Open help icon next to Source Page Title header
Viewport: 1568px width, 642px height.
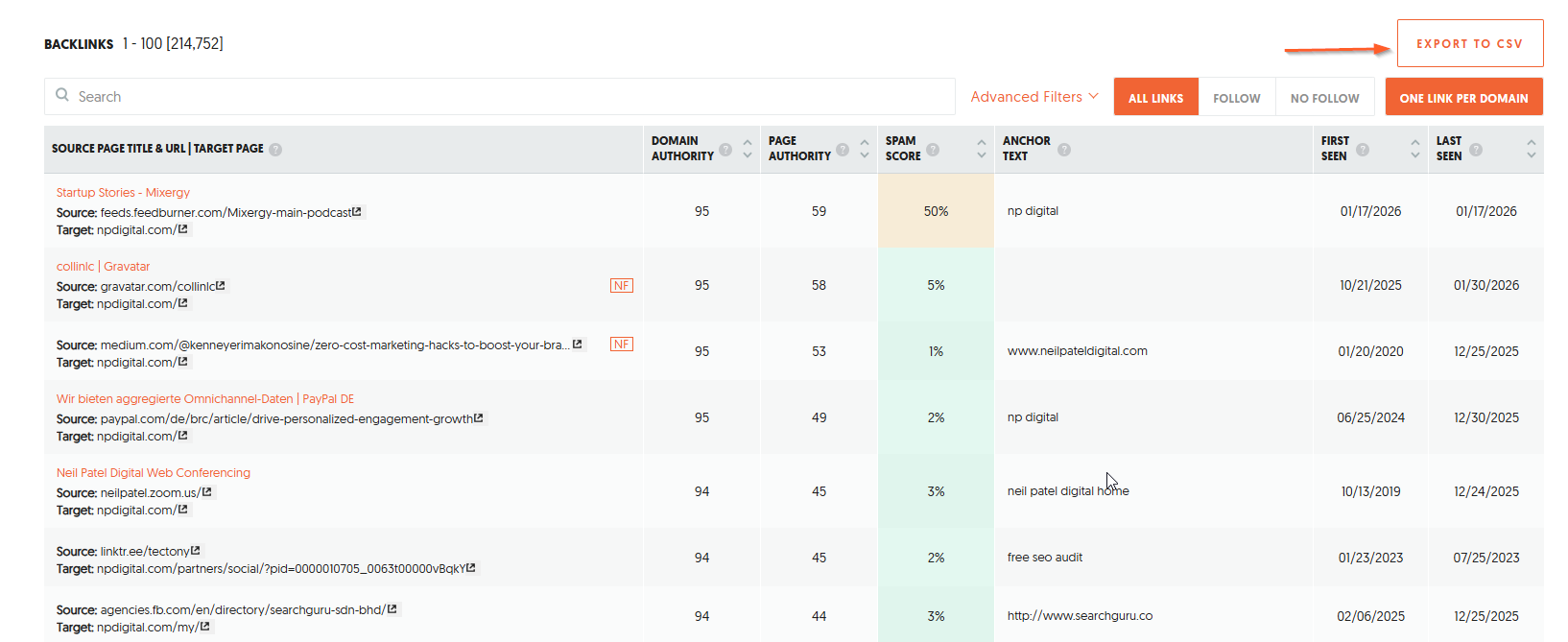(x=275, y=150)
